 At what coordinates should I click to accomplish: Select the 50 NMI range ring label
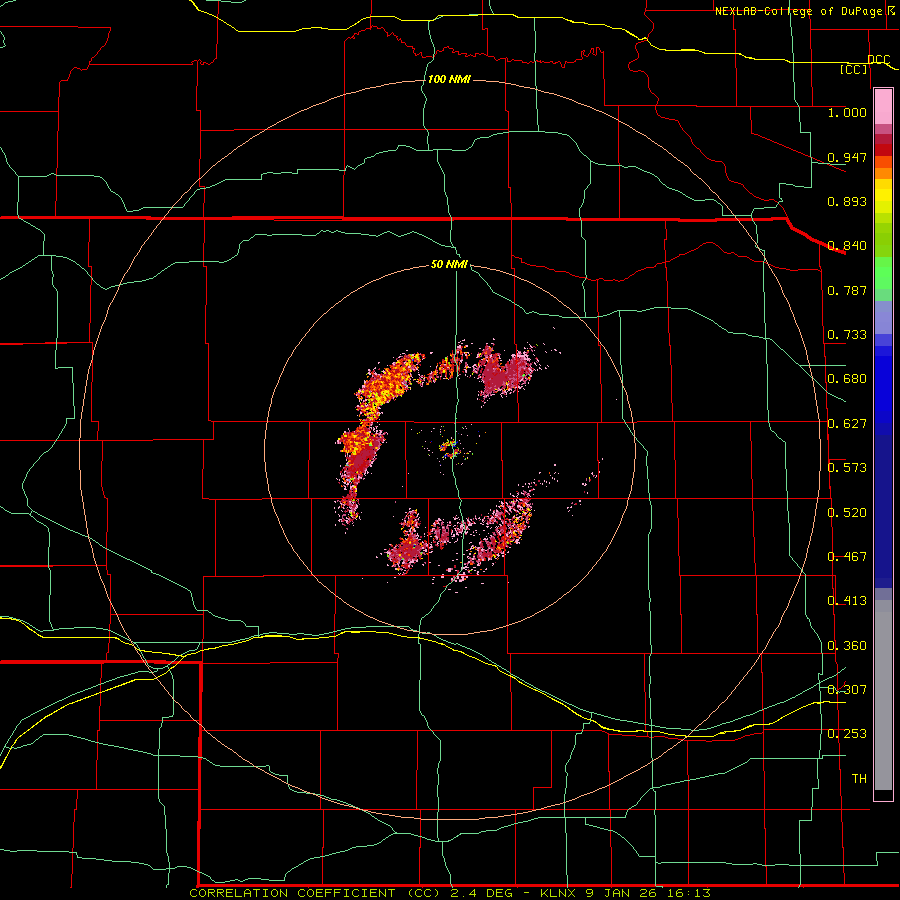coord(449,264)
